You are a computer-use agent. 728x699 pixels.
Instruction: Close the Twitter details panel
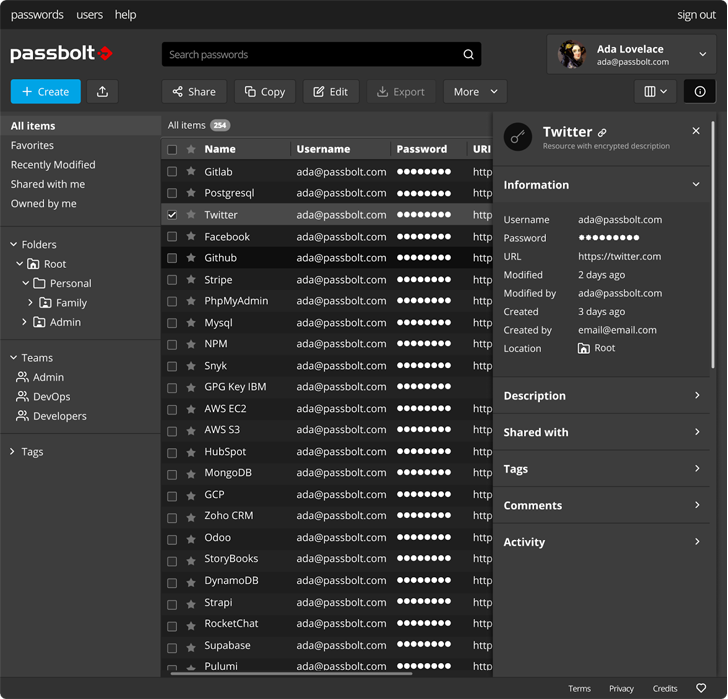(696, 131)
